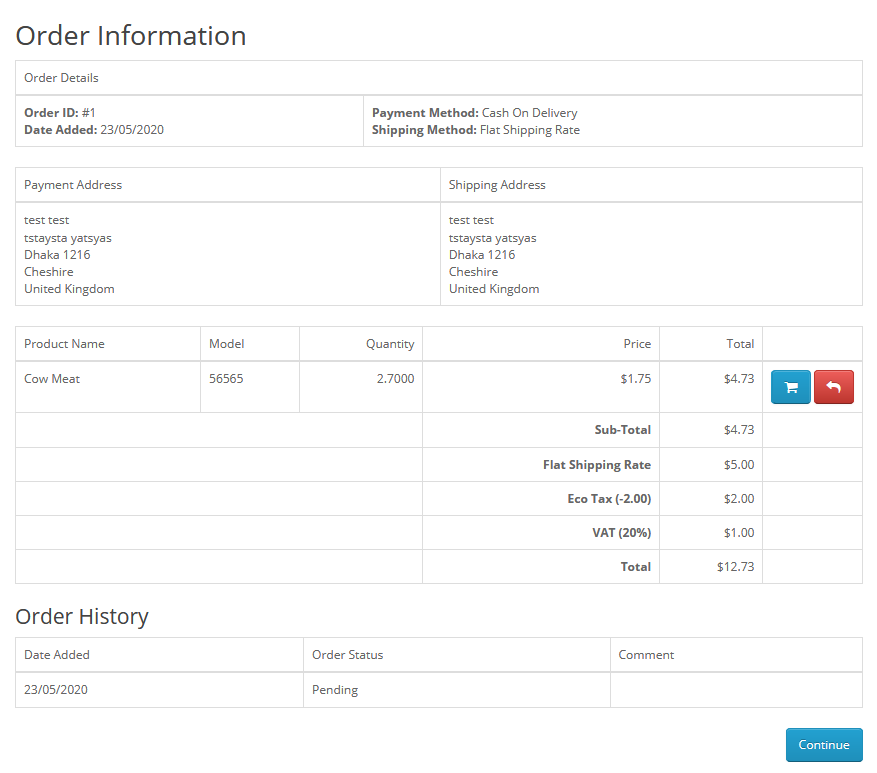This screenshot has height=773, width=877.
Task: Click the Pending order status cell
Action: click(x=335, y=690)
